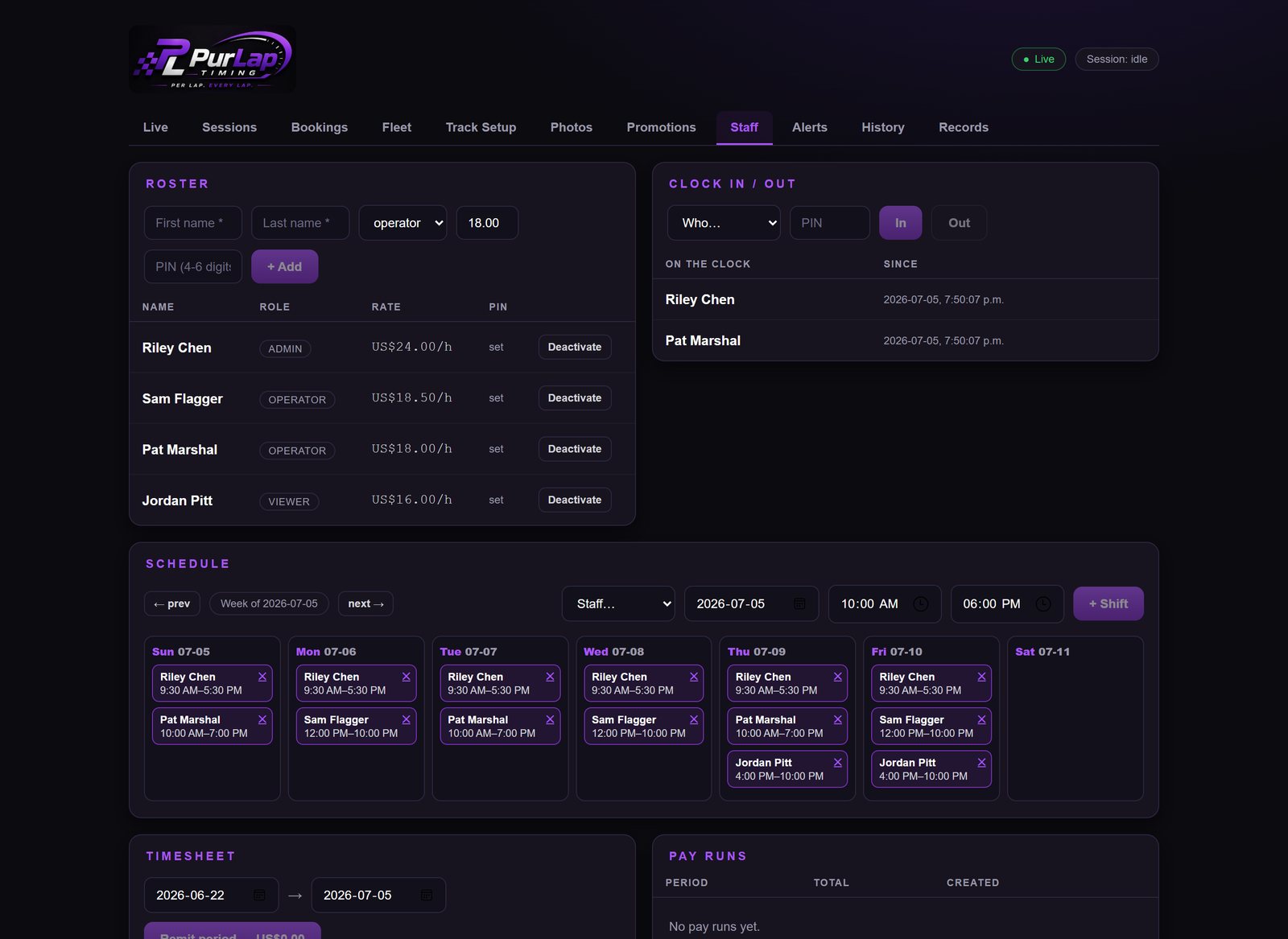Open the Sessions tab

[x=229, y=127]
